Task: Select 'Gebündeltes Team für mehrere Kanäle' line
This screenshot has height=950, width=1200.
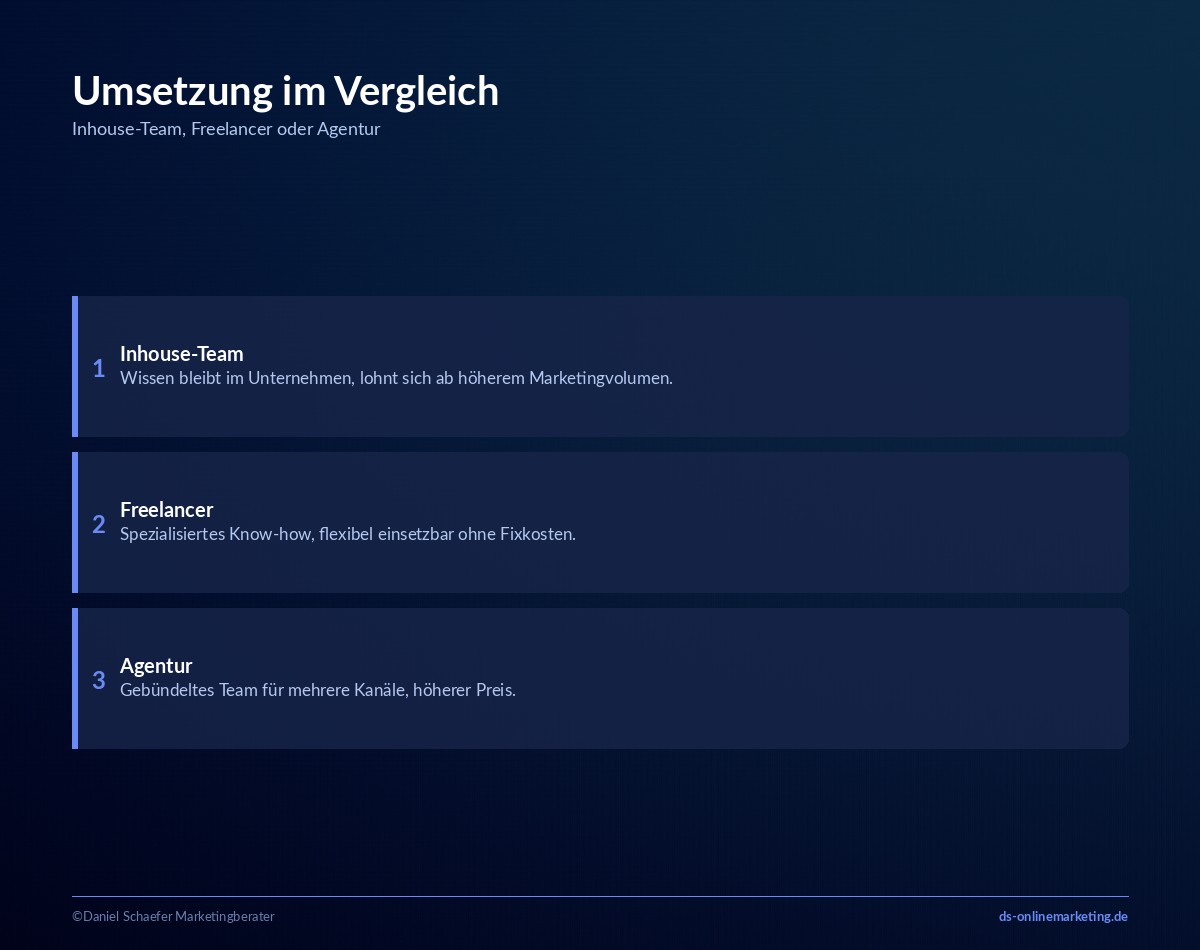Action: pyautogui.click(x=318, y=690)
